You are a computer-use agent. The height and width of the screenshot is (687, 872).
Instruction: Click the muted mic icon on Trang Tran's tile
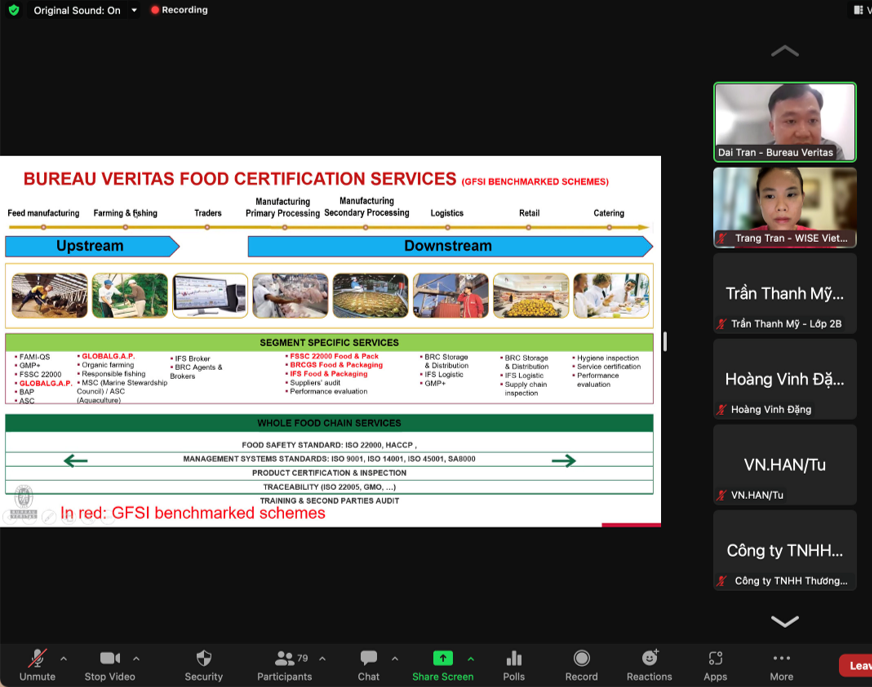[722, 237]
